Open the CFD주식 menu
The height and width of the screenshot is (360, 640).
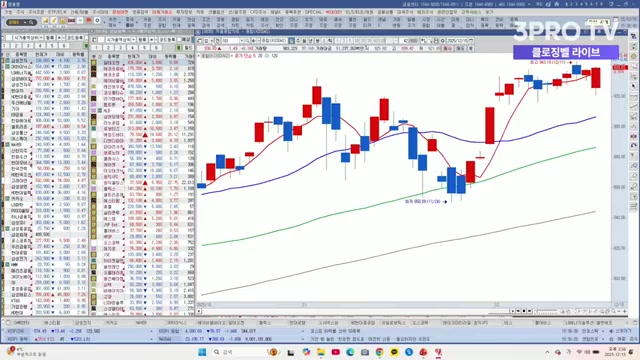pos(258,12)
